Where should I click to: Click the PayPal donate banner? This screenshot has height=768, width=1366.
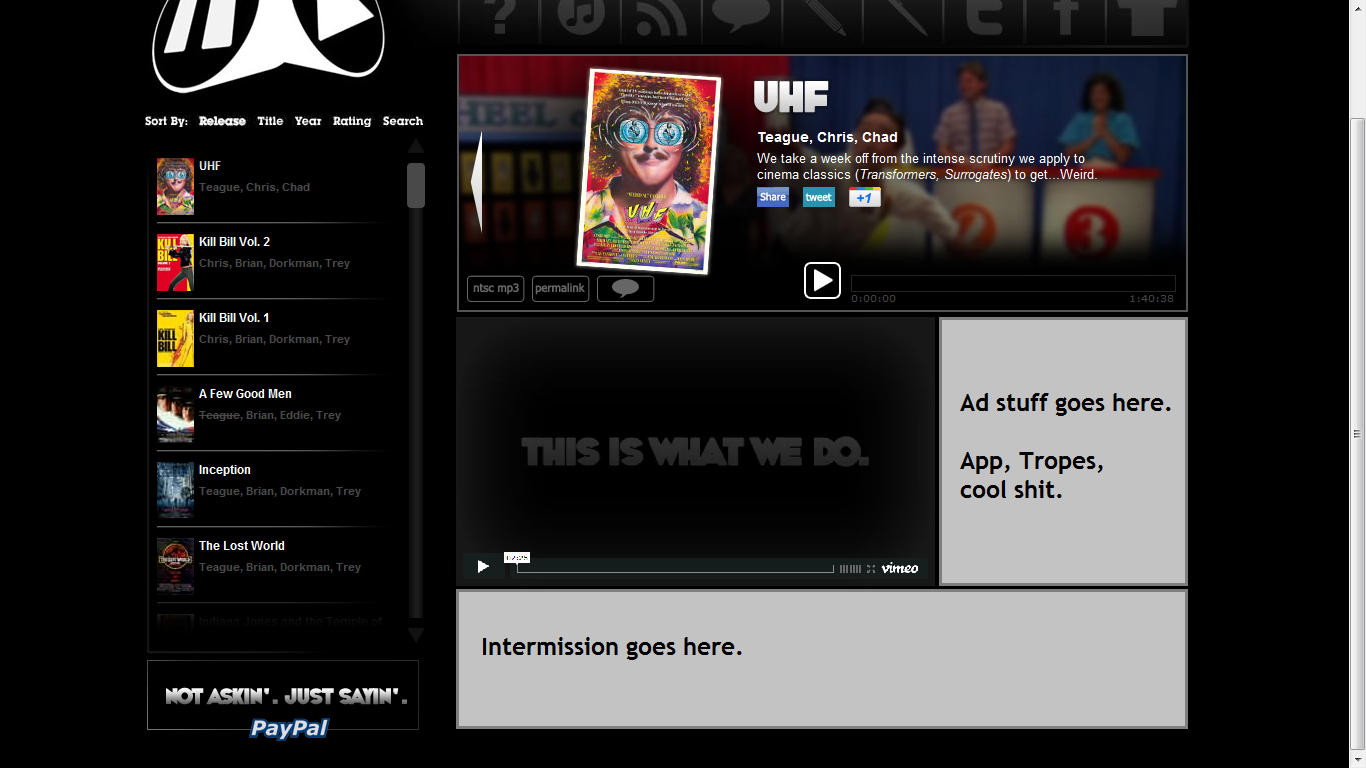pos(283,700)
